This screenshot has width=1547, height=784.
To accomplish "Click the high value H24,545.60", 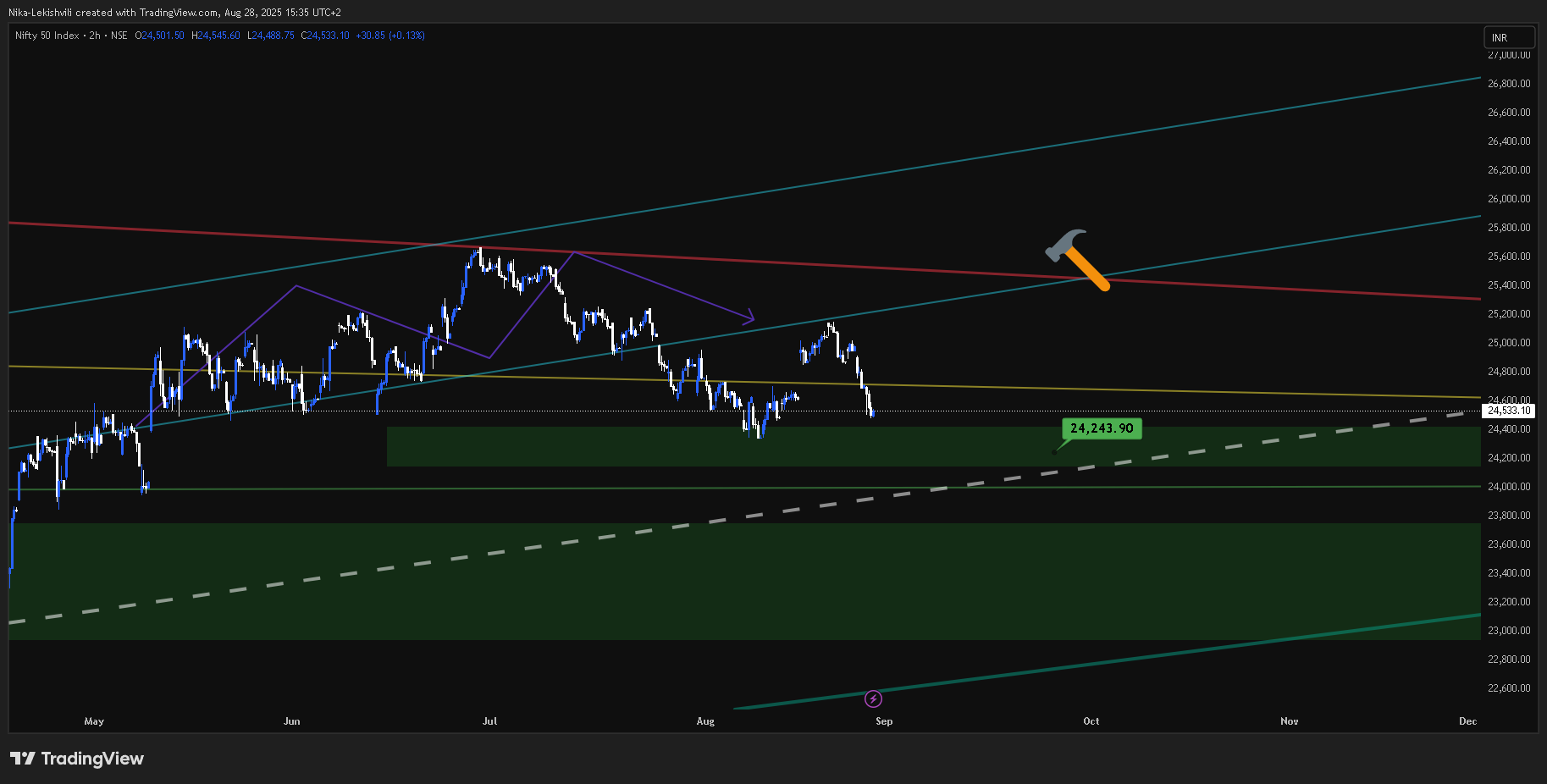I will pyautogui.click(x=216, y=36).
